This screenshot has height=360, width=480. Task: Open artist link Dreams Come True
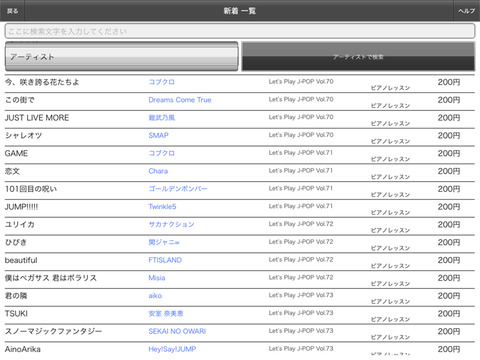click(x=180, y=100)
